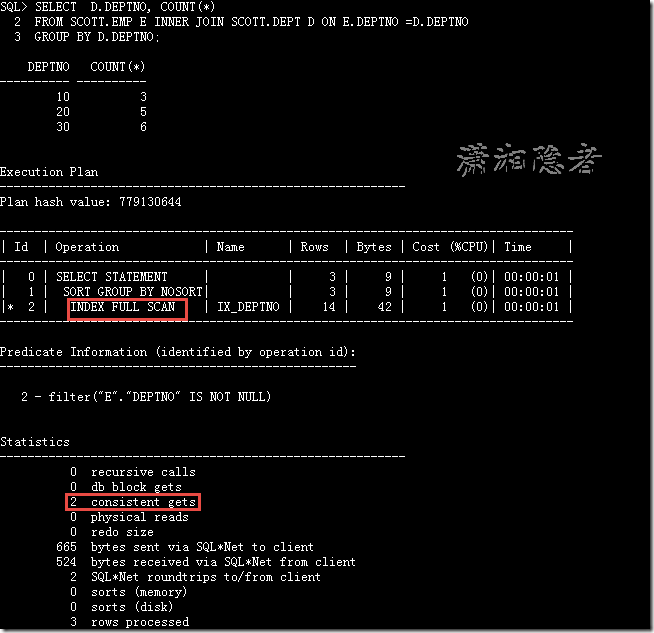Click the Statistics heading
This screenshot has height=633, width=654.
[35, 442]
